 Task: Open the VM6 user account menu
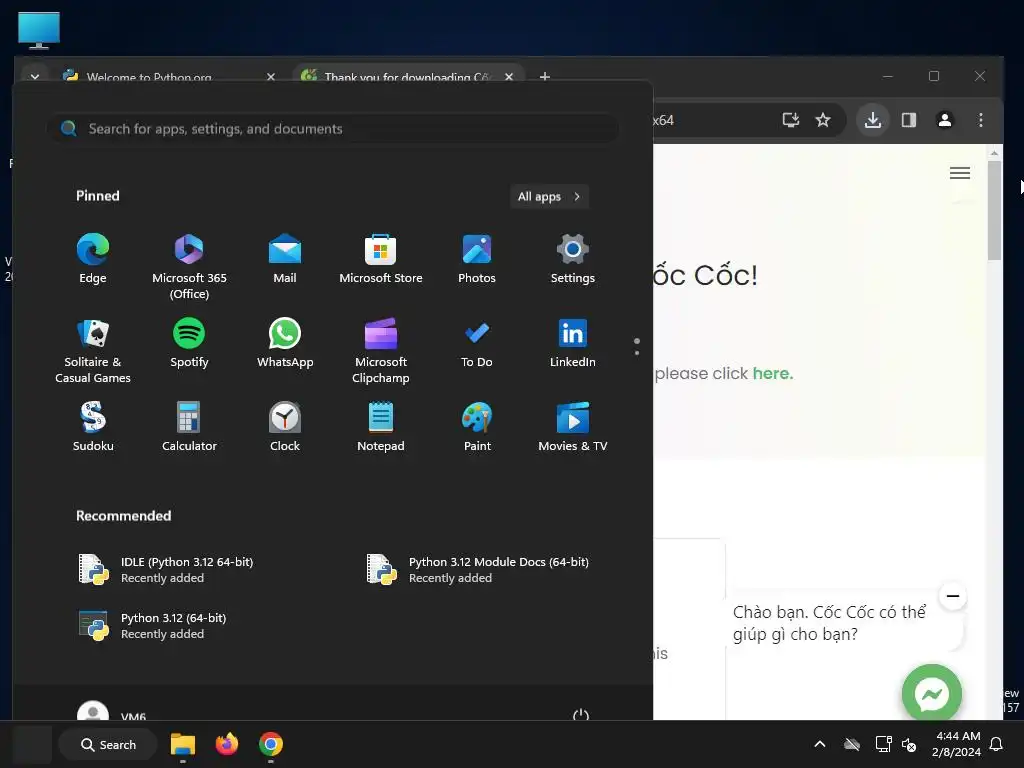(111, 713)
